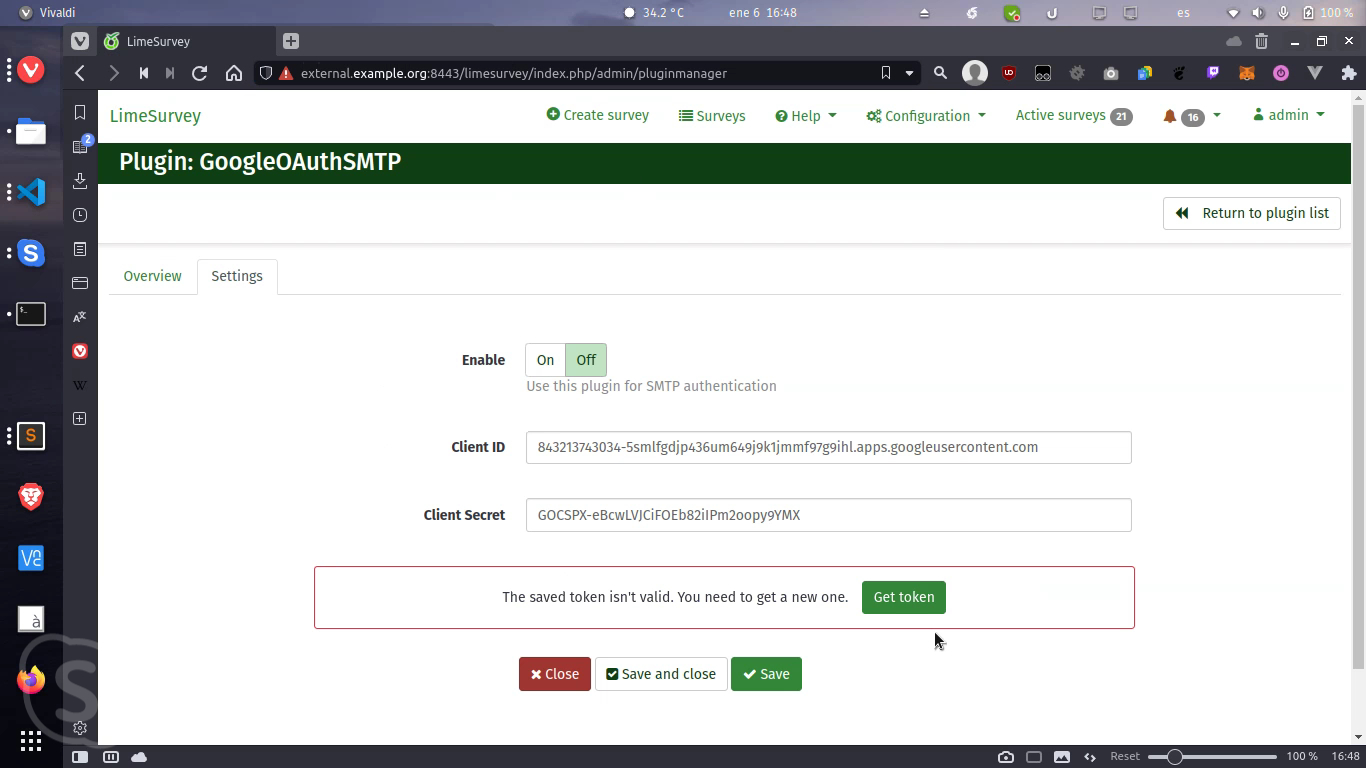Image resolution: width=1366 pixels, height=768 pixels.
Task: Click the Twitch extension icon
Action: pos(1213,73)
